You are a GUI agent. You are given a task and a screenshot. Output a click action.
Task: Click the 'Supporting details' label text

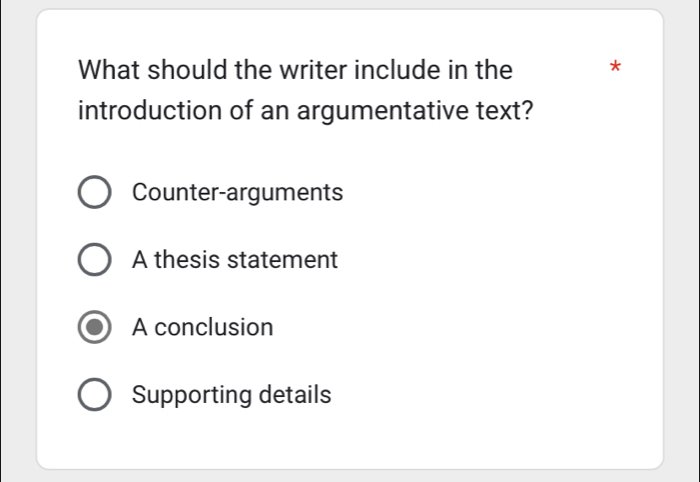[x=231, y=395]
